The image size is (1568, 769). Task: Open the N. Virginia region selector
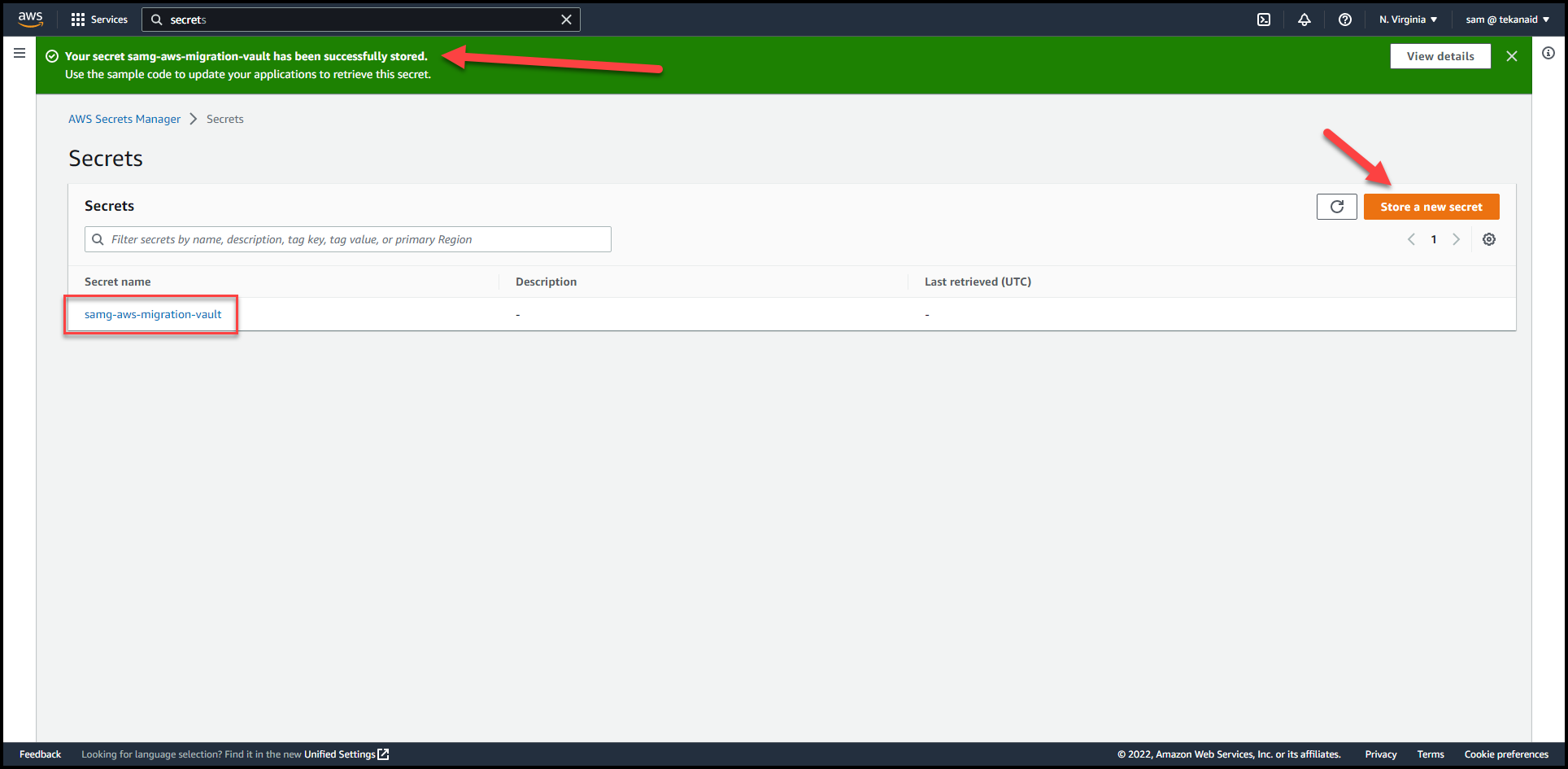1407,19
